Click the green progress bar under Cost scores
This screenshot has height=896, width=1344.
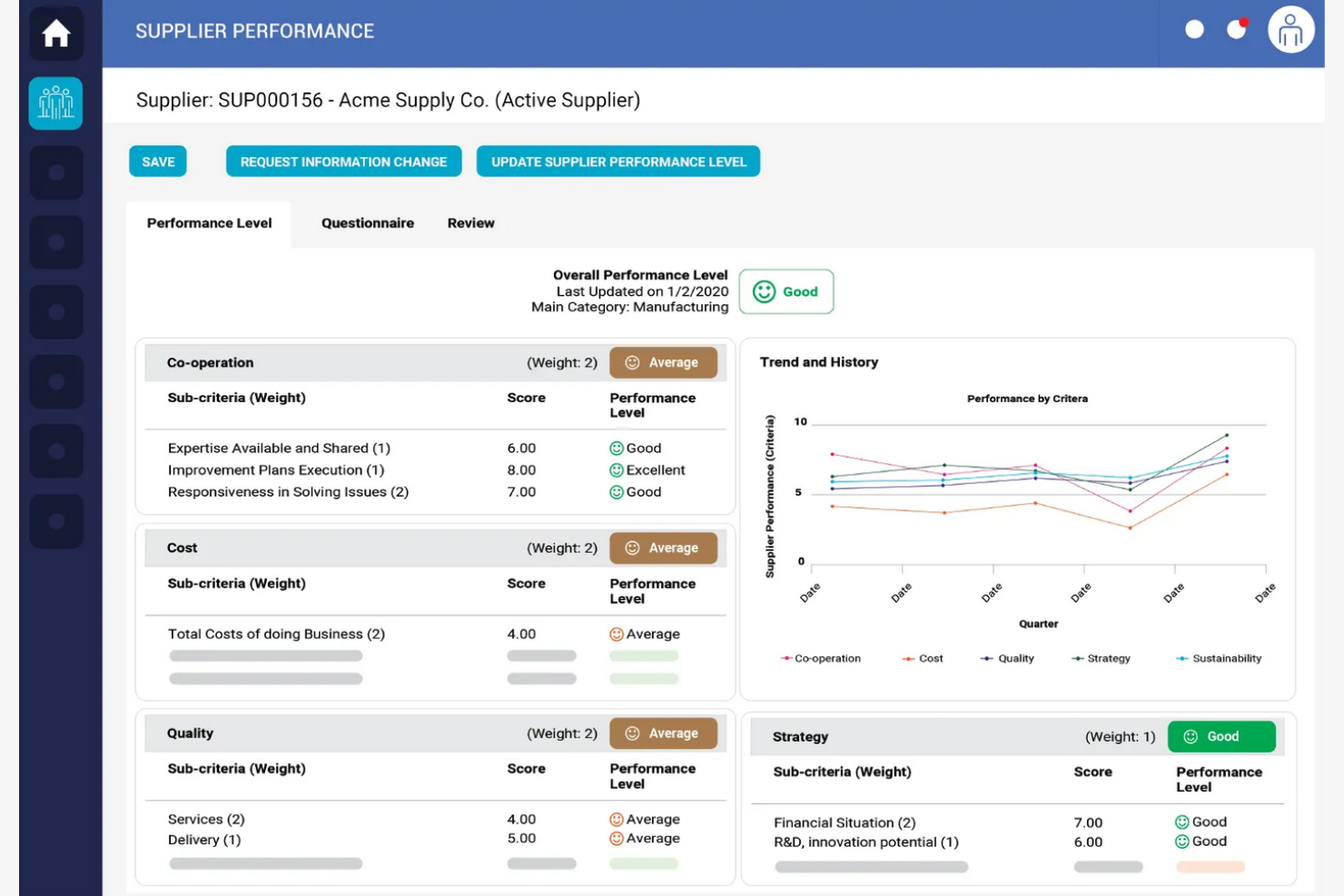(x=644, y=655)
